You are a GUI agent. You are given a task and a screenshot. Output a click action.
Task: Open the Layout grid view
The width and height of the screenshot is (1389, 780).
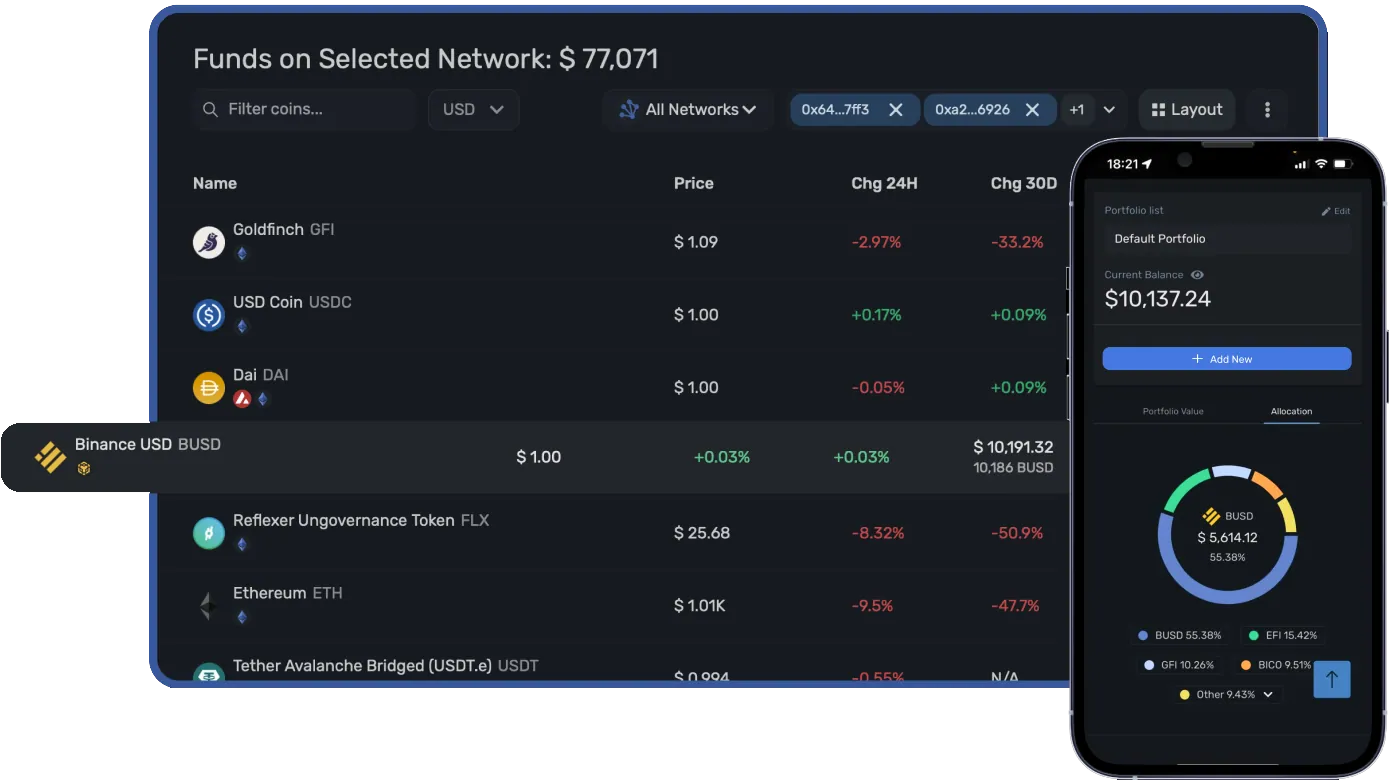(1186, 110)
